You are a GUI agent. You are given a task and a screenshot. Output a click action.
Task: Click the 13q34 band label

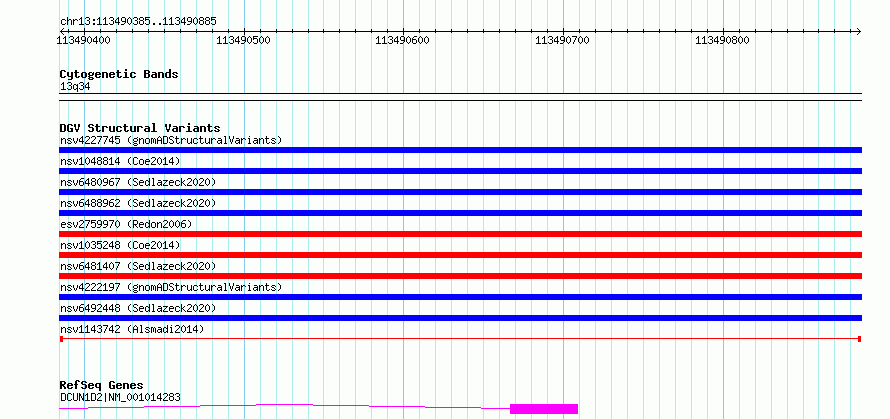click(x=75, y=86)
